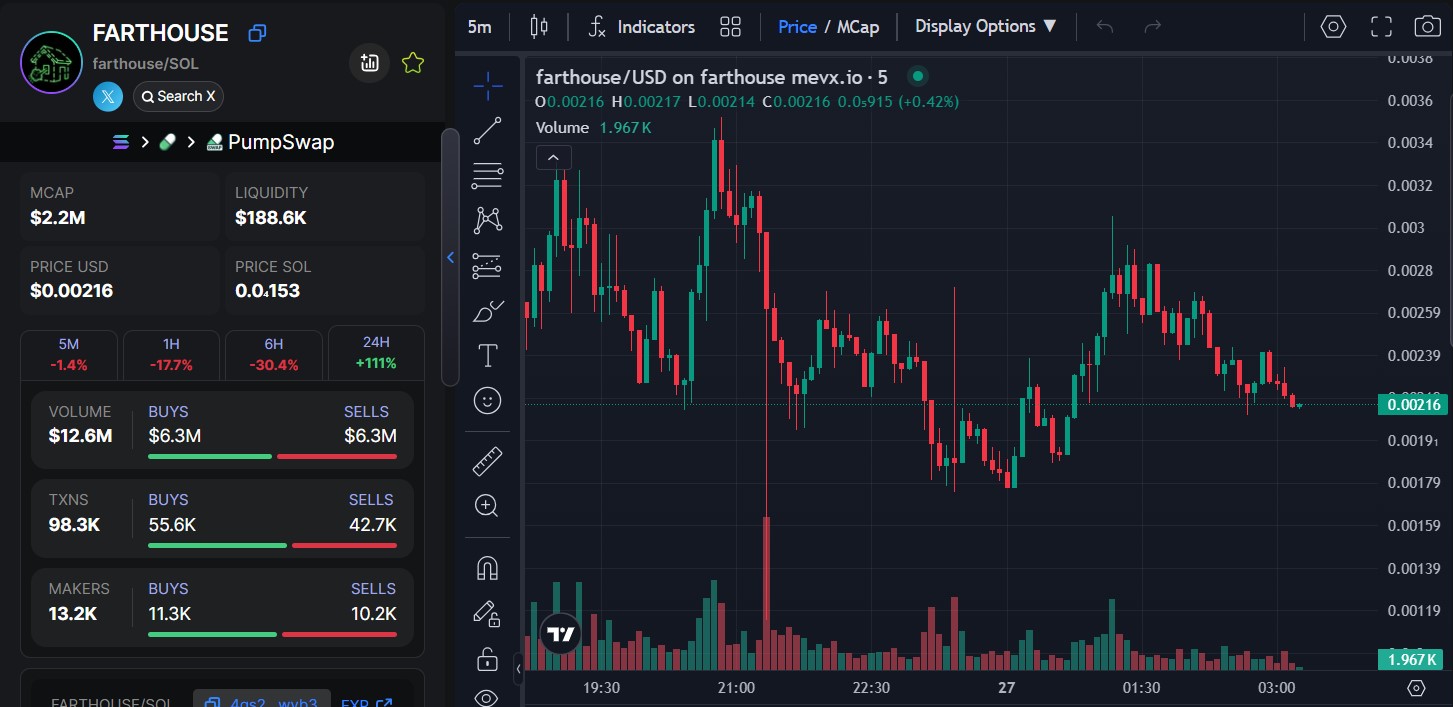Viewport: 1453px width, 707px height.
Task: Open the TradingView logo on the chart
Action: pos(561,634)
